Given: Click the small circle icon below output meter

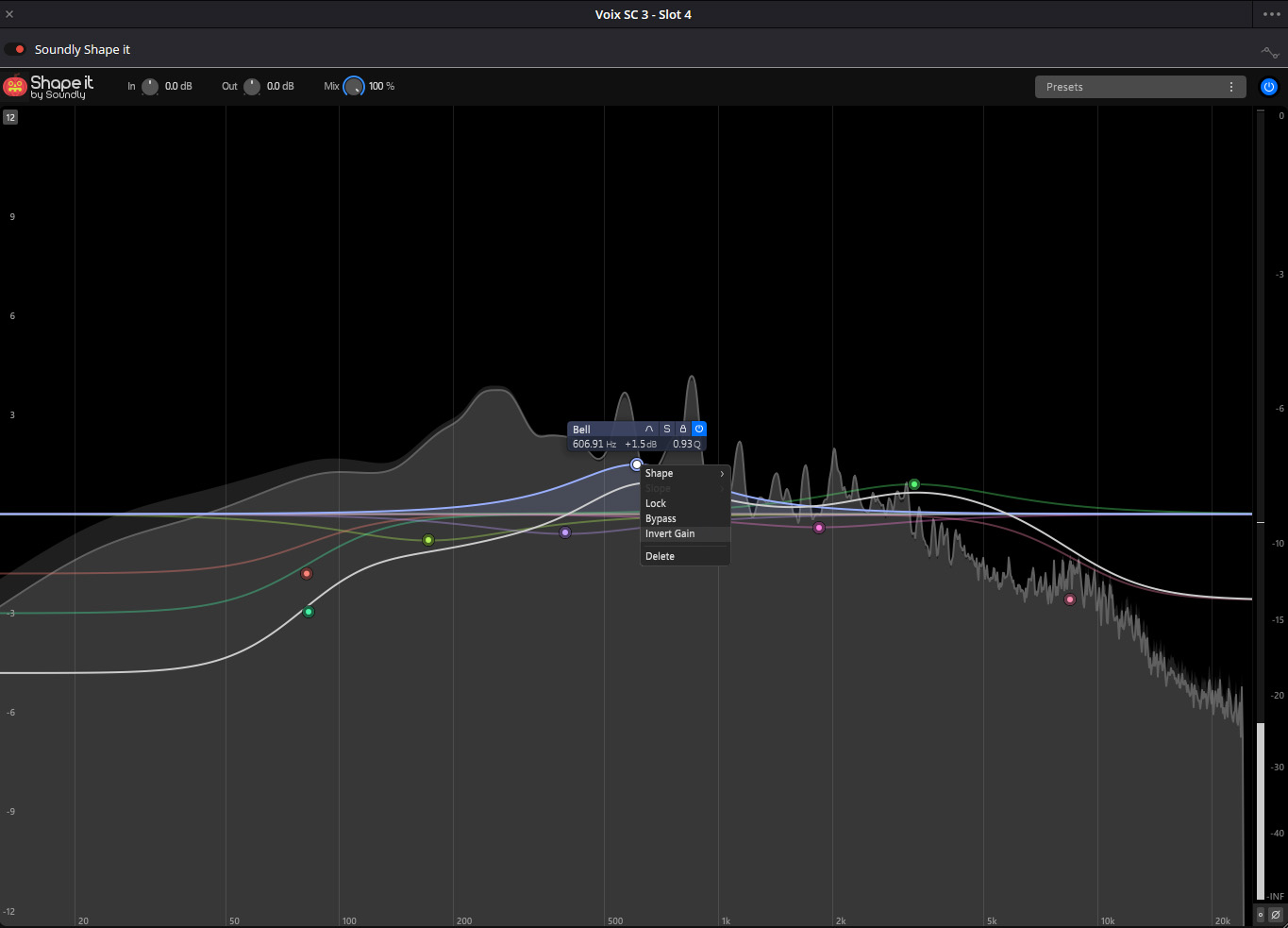Looking at the screenshot, I should tap(1260, 915).
